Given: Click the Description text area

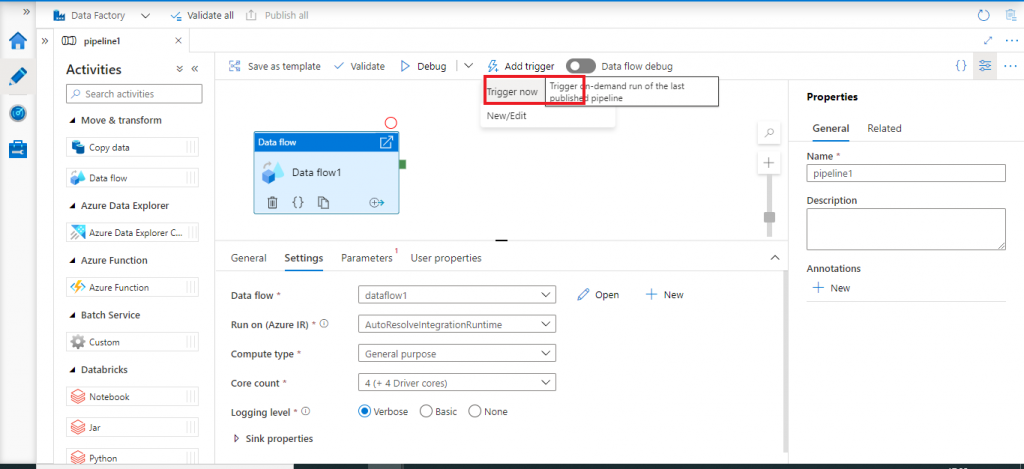Looking at the screenshot, I should click(906, 229).
